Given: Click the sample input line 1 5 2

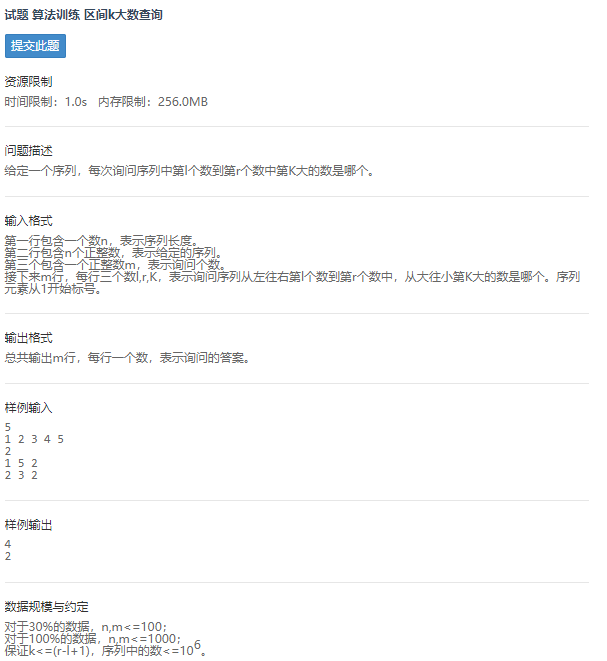Looking at the screenshot, I should [21, 463].
